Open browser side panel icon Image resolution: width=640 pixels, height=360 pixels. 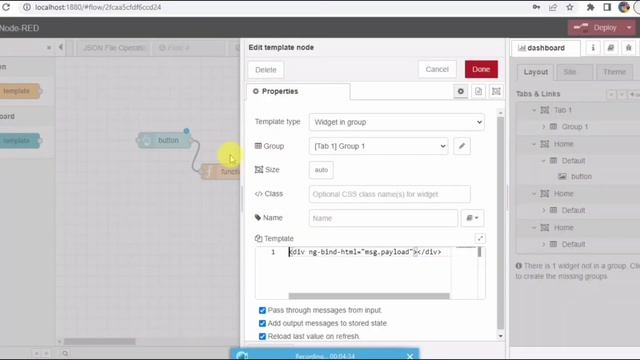607,7
